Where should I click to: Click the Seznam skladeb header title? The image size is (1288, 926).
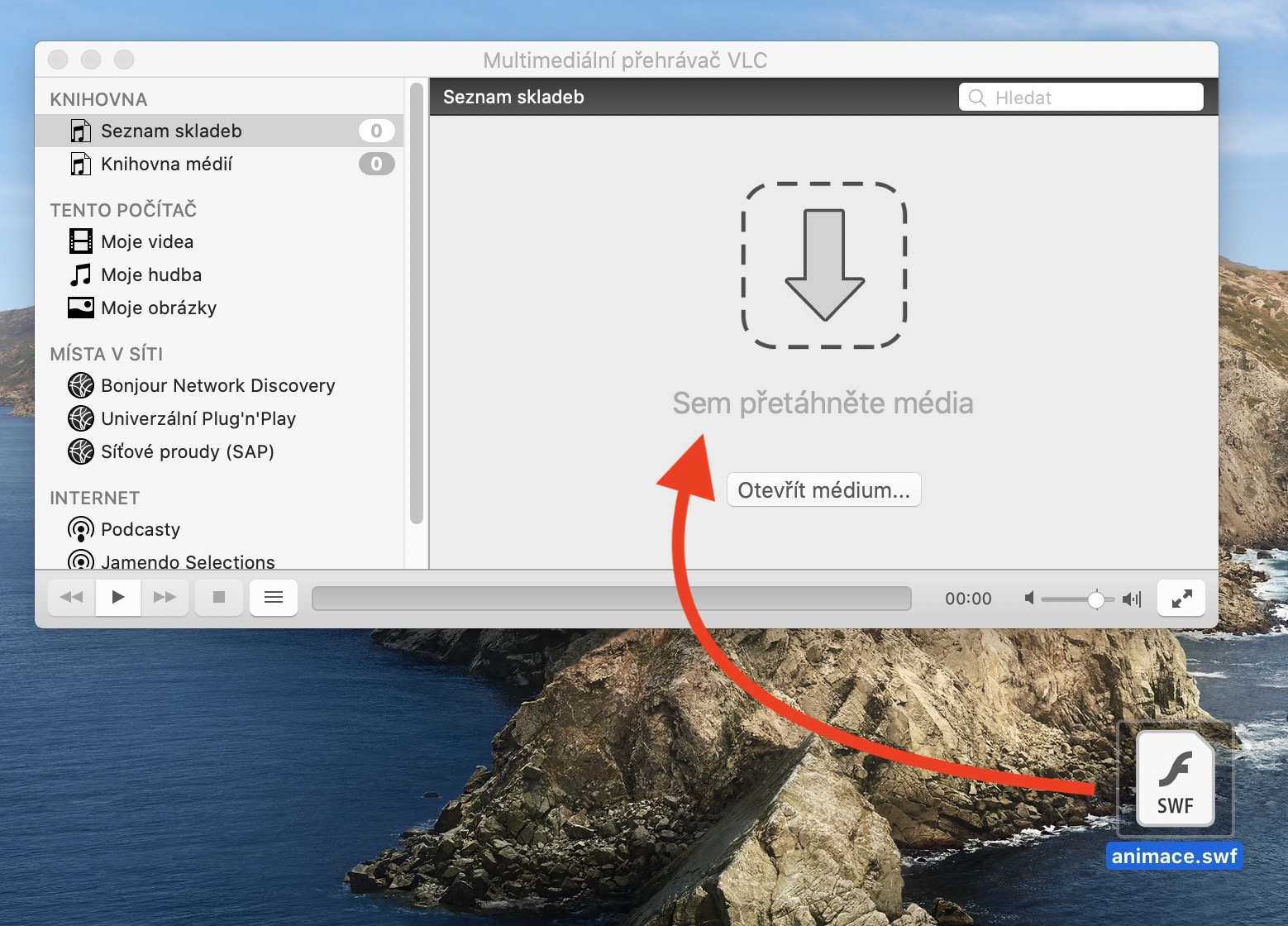513,97
